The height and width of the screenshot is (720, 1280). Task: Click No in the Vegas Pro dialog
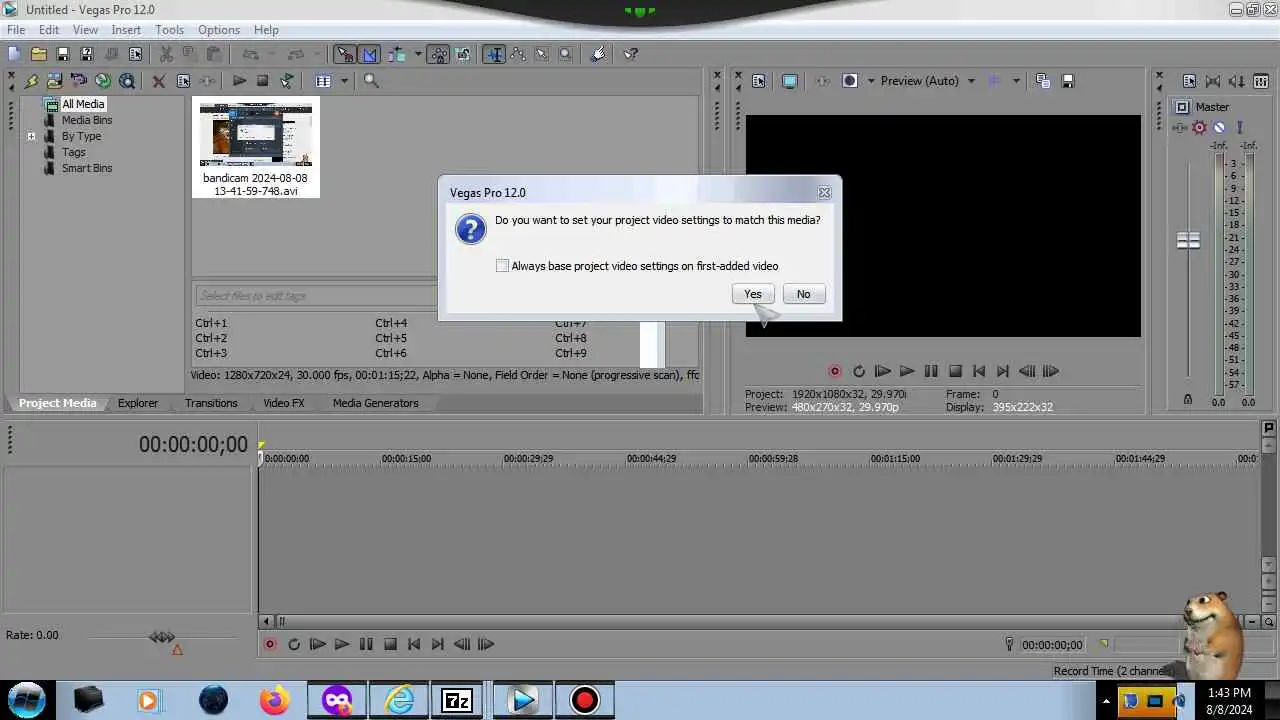[804, 294]
